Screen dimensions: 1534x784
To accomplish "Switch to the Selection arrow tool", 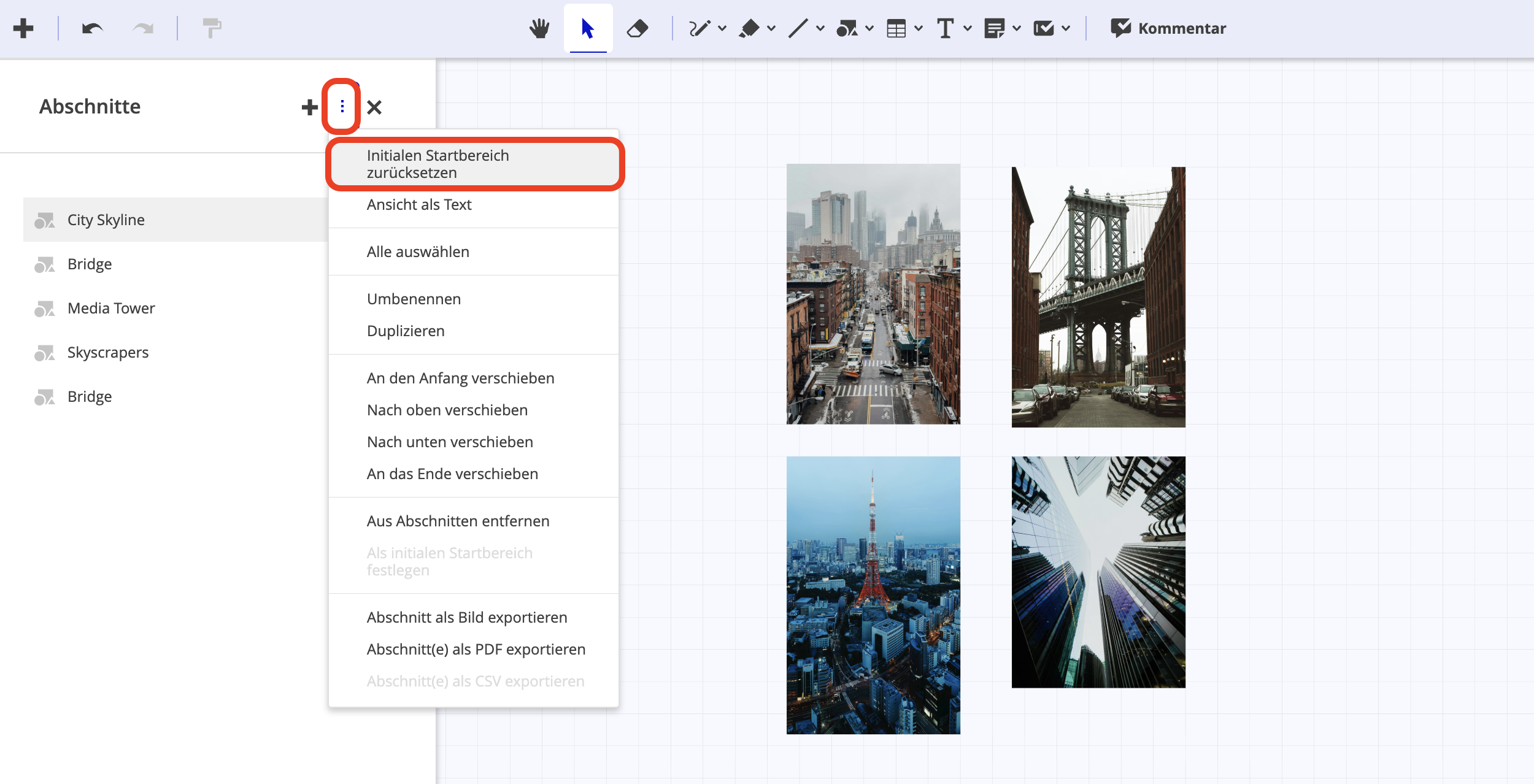I will click(587, 28).
